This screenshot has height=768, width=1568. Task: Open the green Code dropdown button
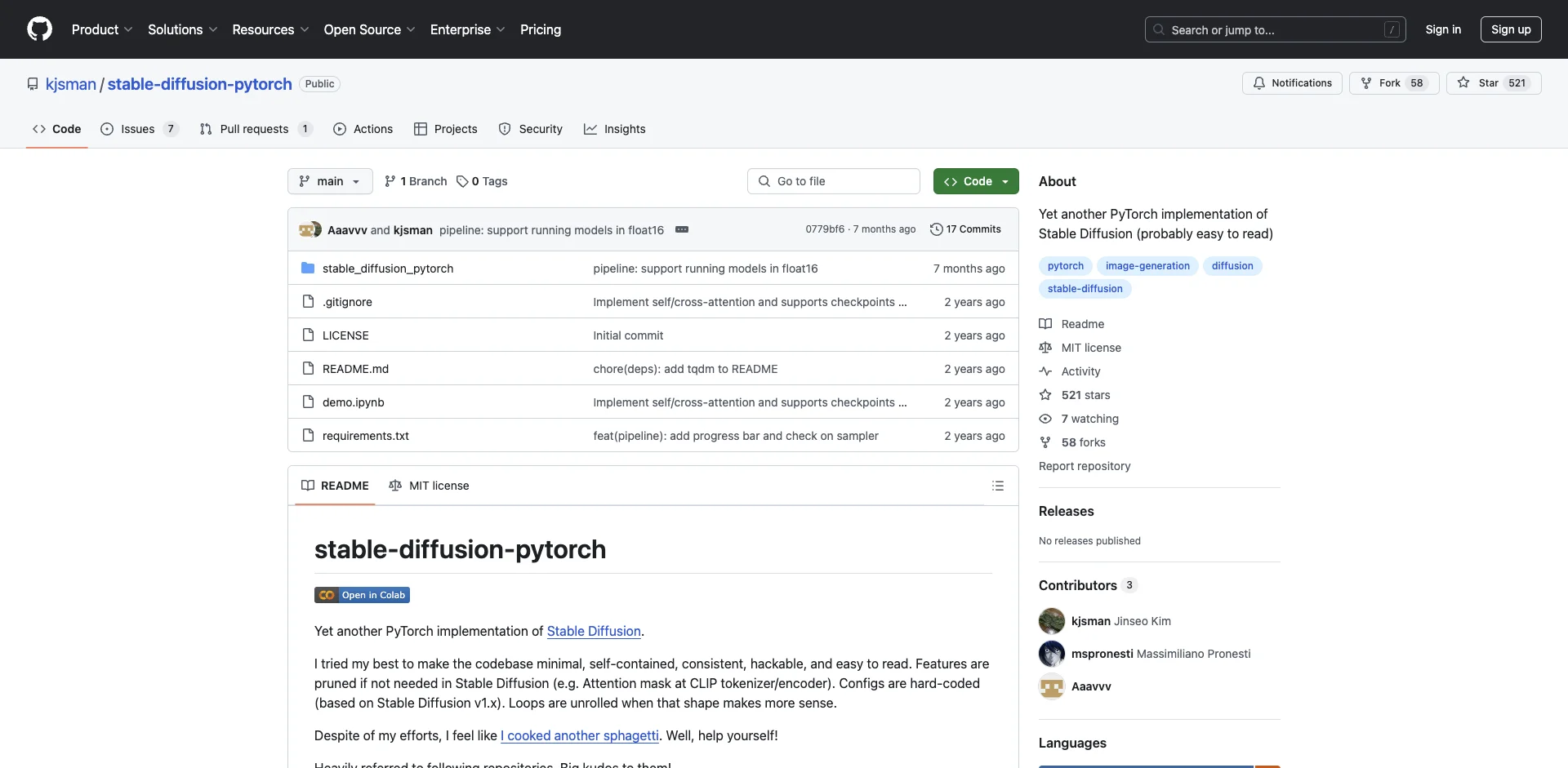(976, 181)
